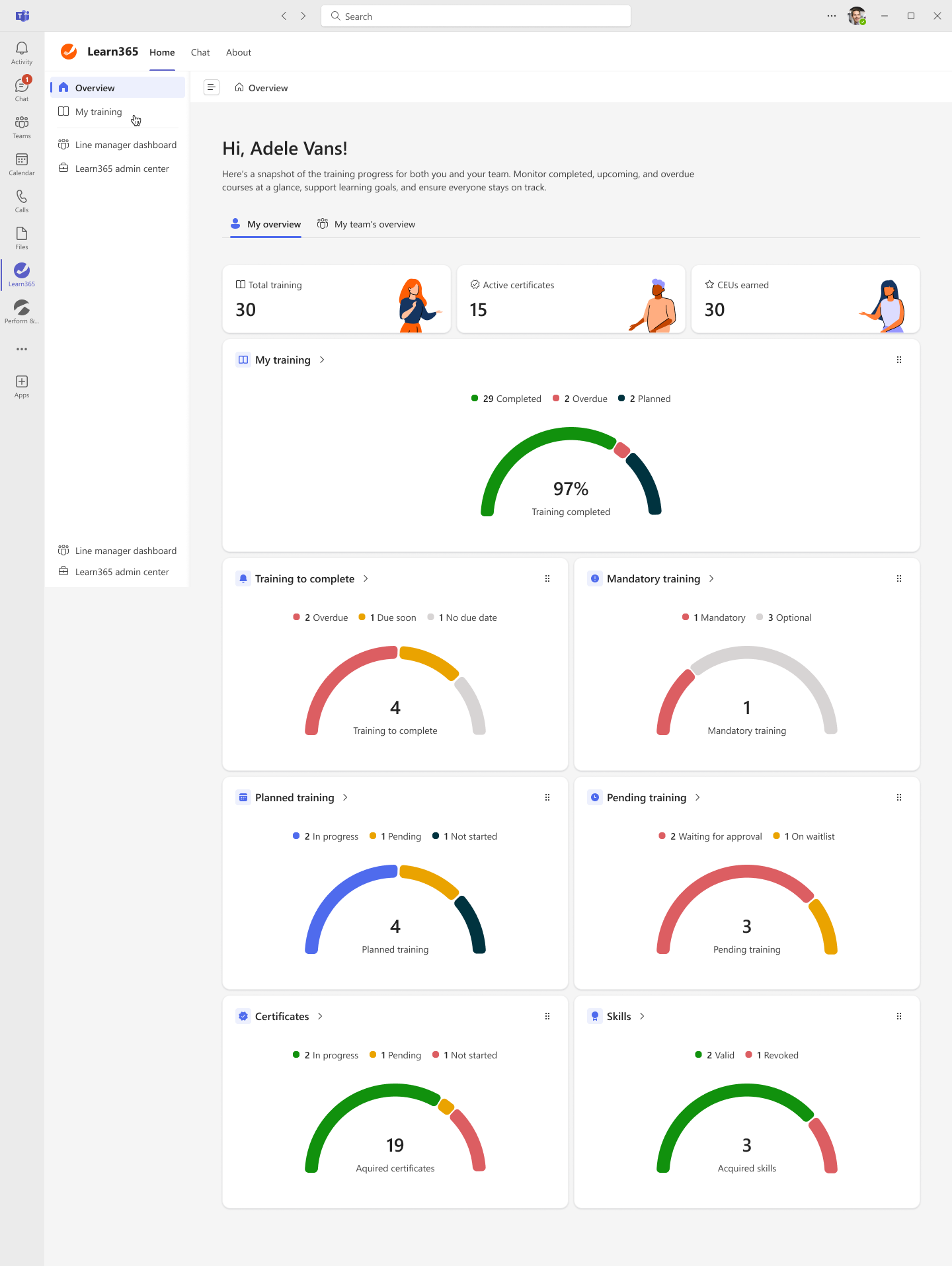Open the Skills card drag handle menu

click(899, 1016)
